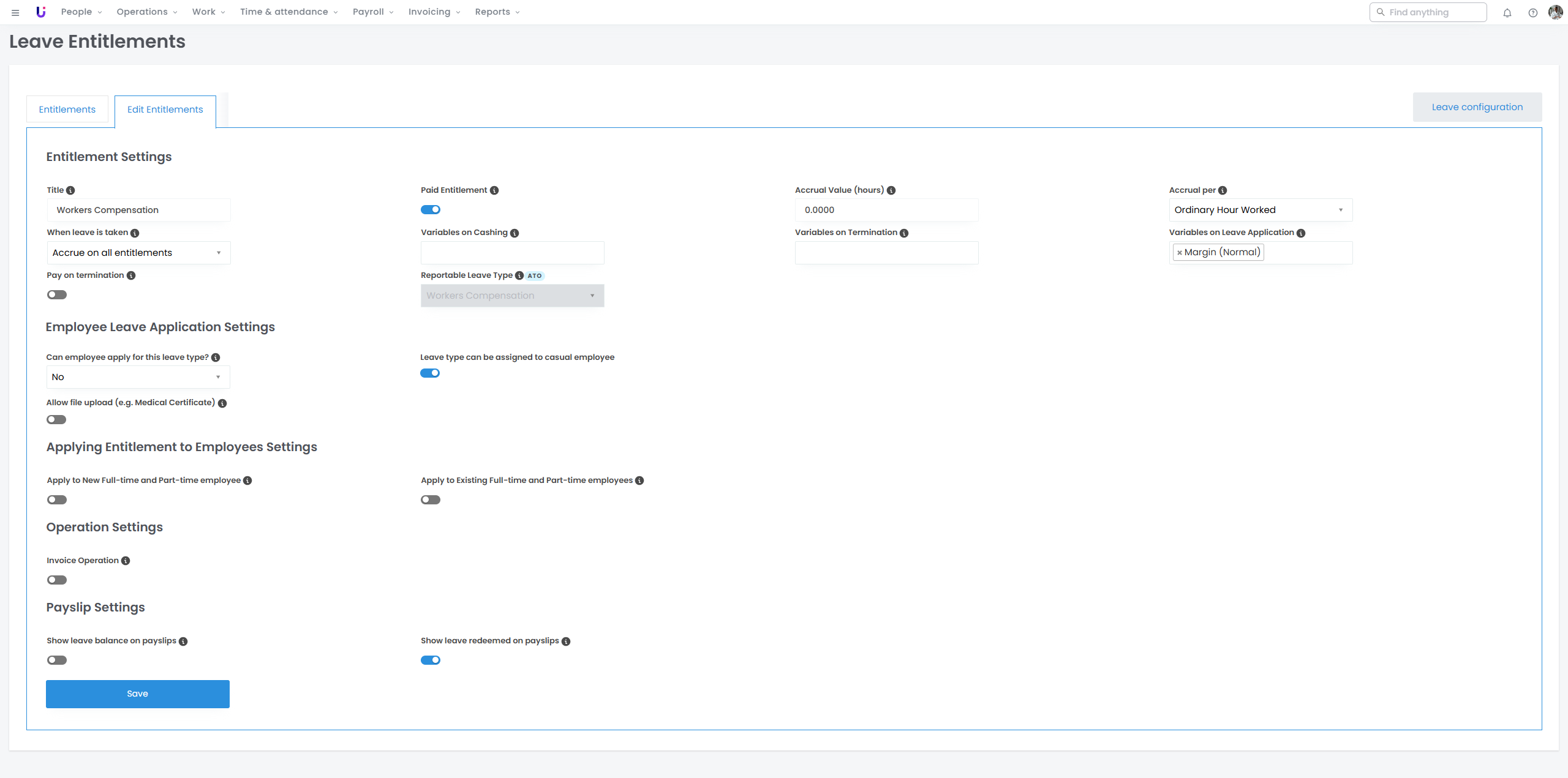Switch to the Entitlements tab

(67, 110)
